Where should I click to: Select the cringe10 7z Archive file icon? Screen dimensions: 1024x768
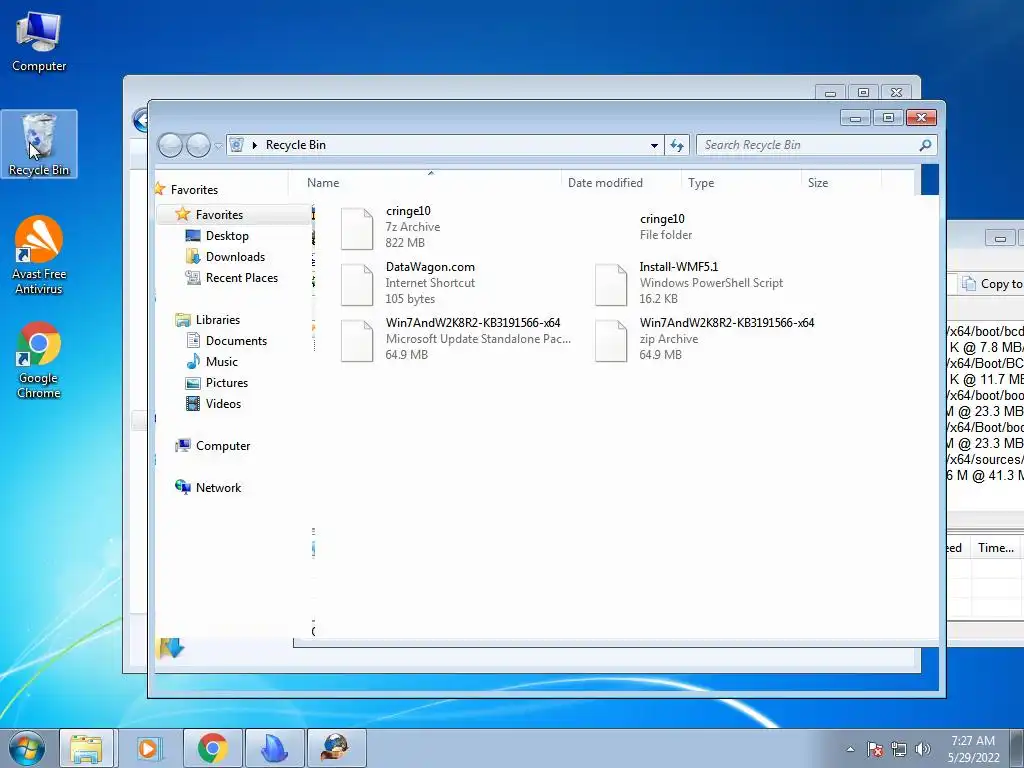pos(357,228)
